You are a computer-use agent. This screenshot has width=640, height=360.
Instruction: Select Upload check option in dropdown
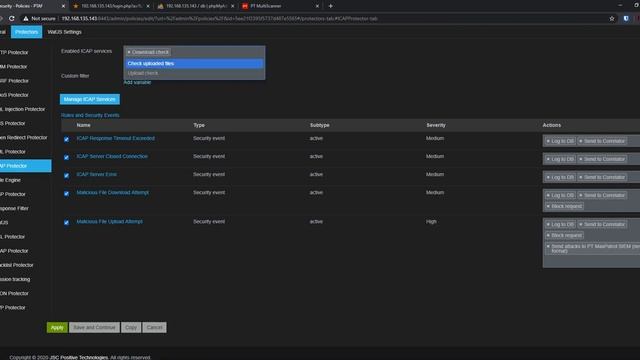[x=194, y=73]
